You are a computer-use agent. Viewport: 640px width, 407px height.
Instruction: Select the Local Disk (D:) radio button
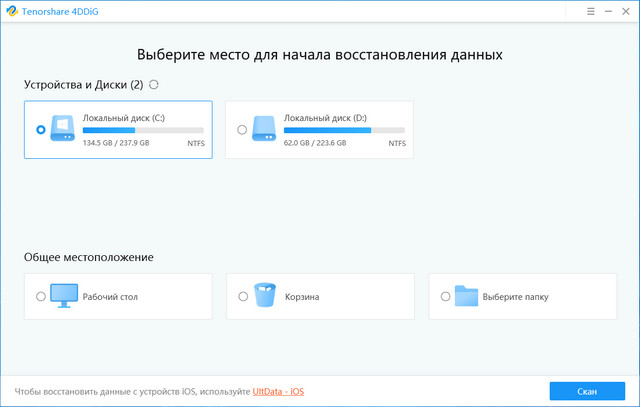click(x=242, y=129)
